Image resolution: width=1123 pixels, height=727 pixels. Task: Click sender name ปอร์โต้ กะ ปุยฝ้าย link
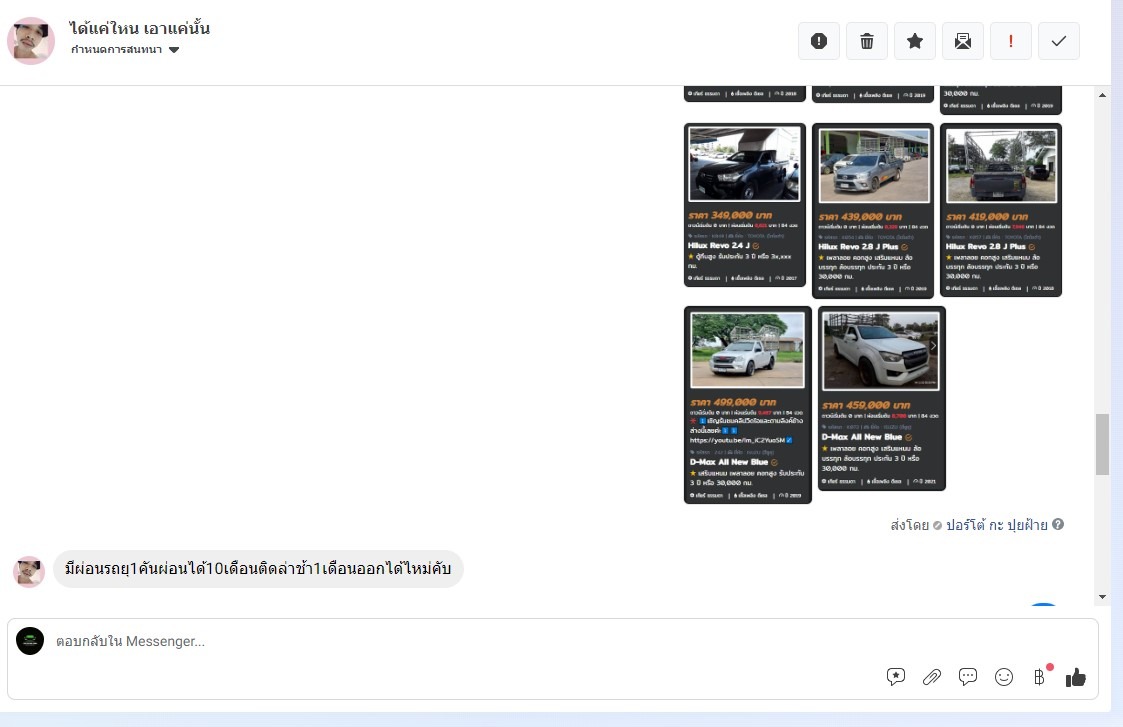[x=996, y=525]
